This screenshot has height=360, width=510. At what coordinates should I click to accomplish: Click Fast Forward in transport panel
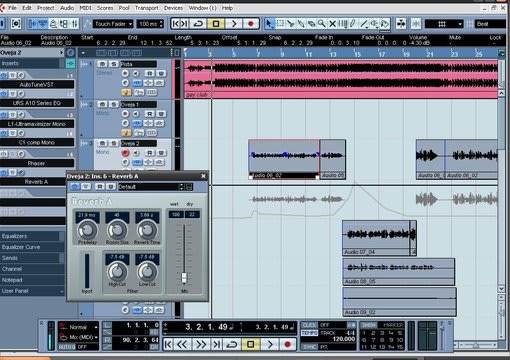(x=200, y=344)
